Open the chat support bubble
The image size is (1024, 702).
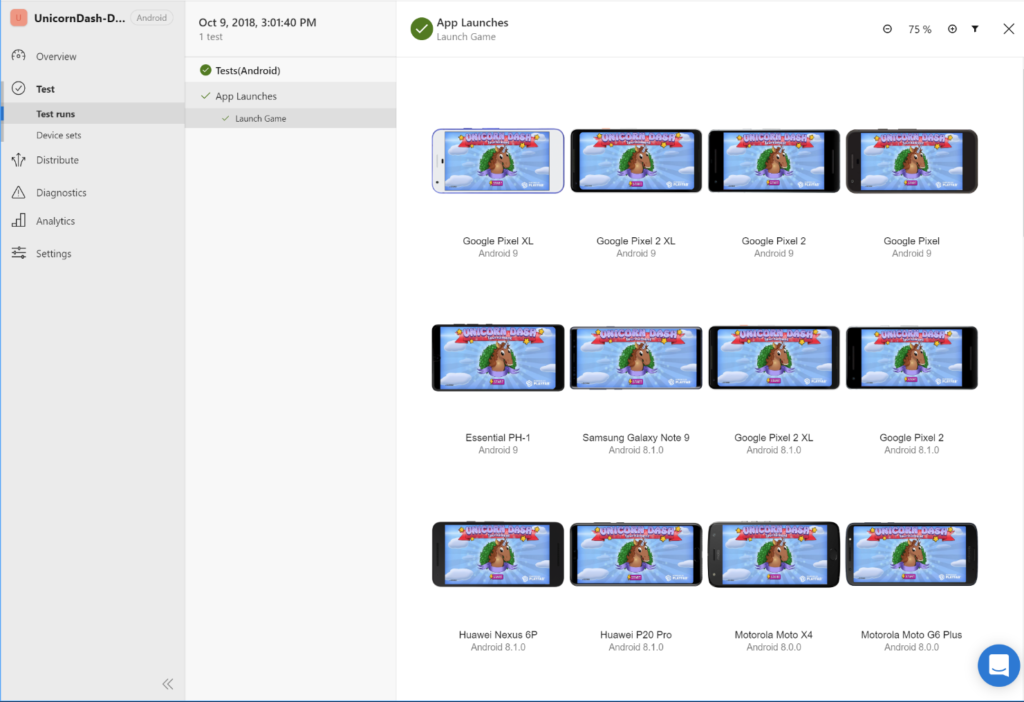pyautogui.click(x=998, y=665)
